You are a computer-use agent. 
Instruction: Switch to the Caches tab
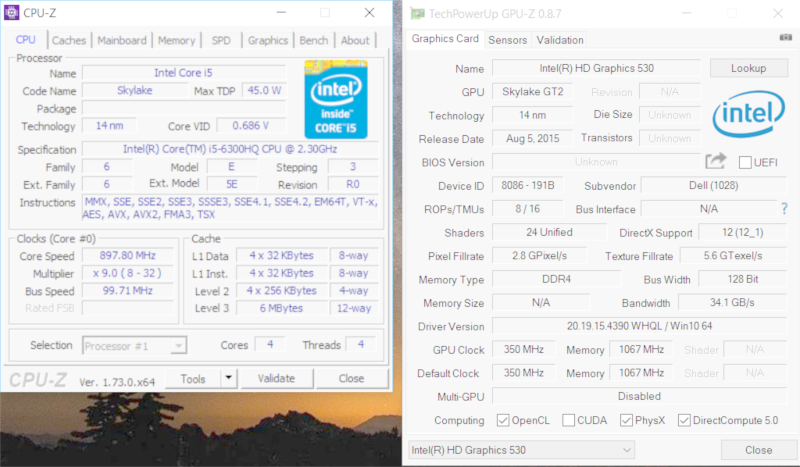coord(69,40)
